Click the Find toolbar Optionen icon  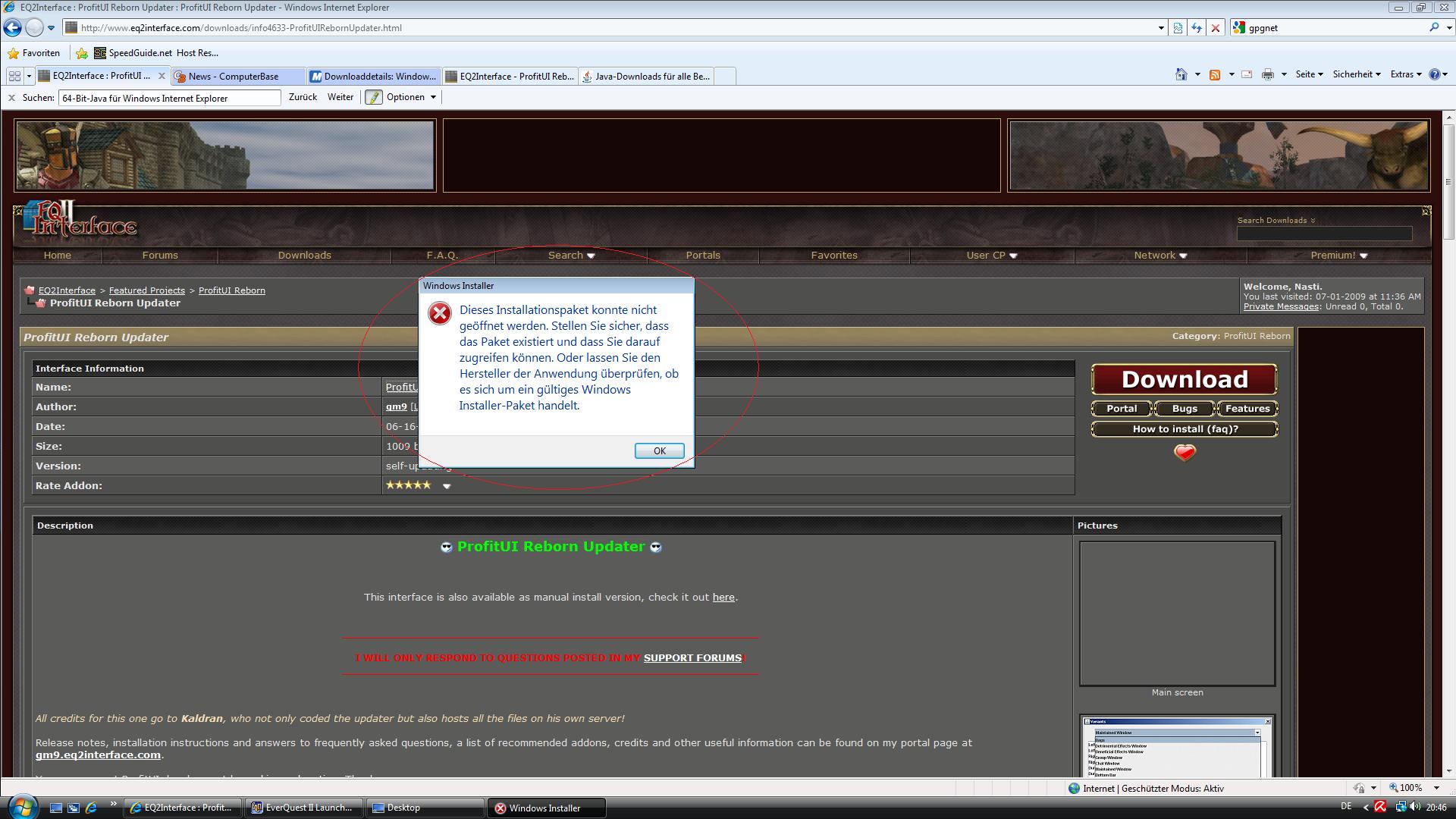pyautogui.click(x=374, y=97)
